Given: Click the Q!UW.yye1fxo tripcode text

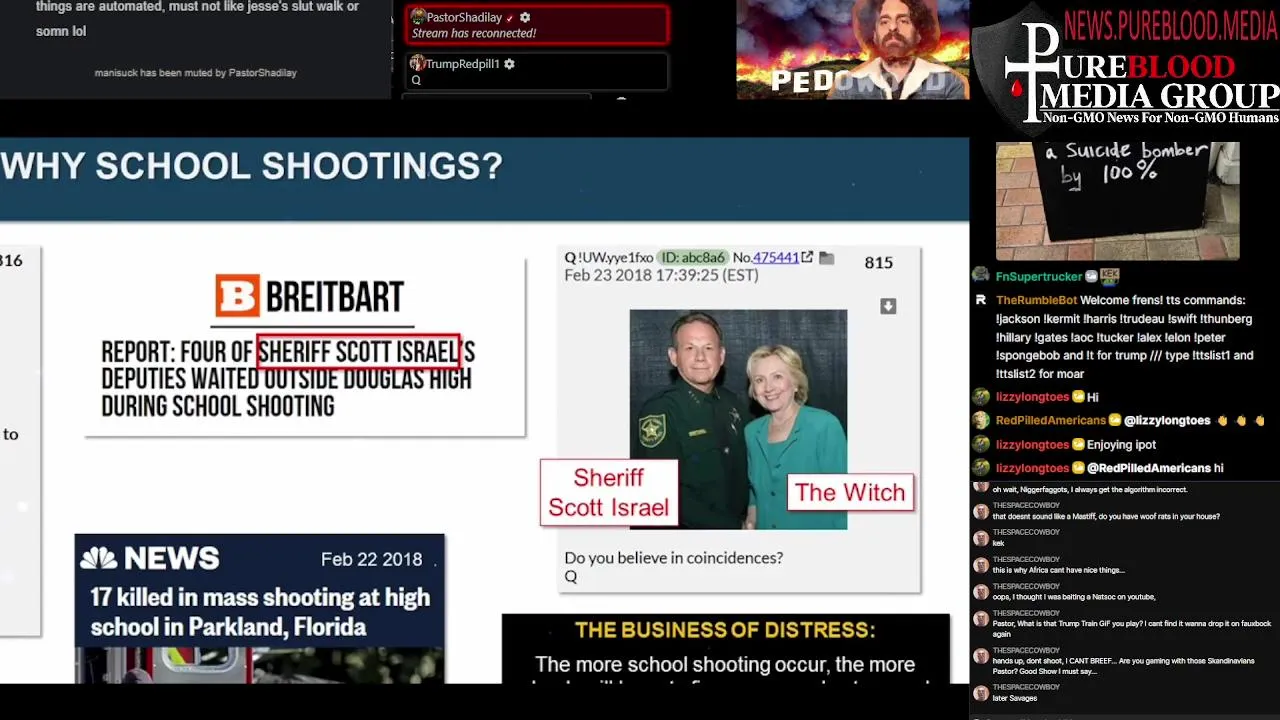Looking at the screenshot, I should (609, 258).
